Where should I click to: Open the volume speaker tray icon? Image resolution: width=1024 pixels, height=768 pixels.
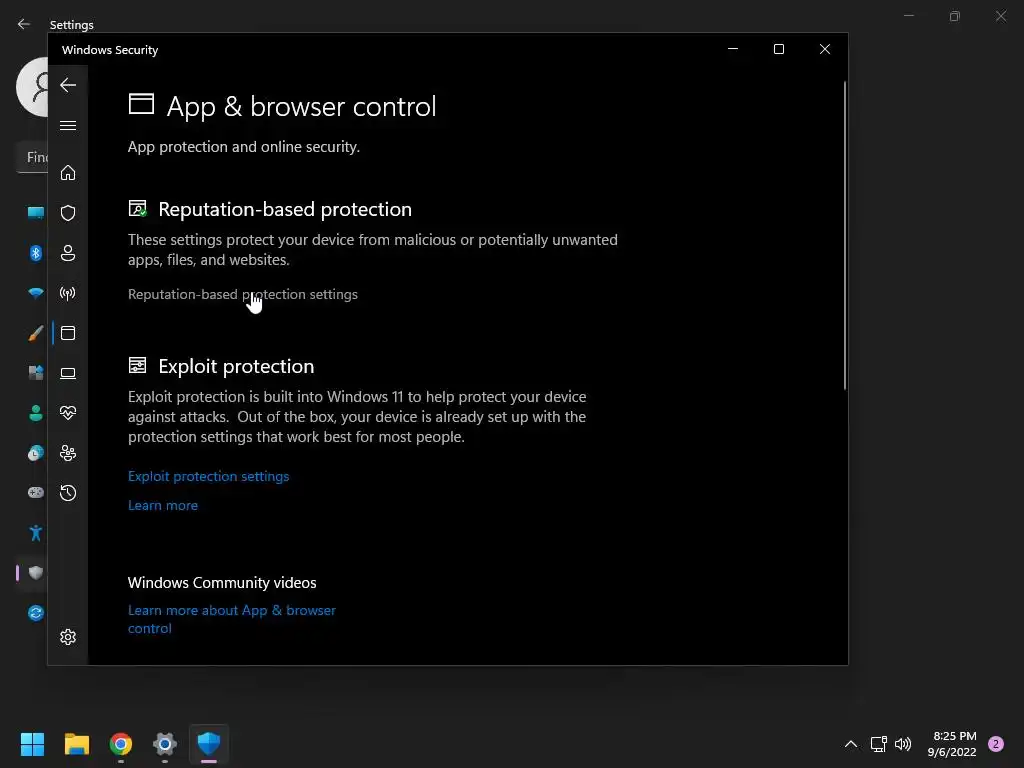[x=903, y=744]
